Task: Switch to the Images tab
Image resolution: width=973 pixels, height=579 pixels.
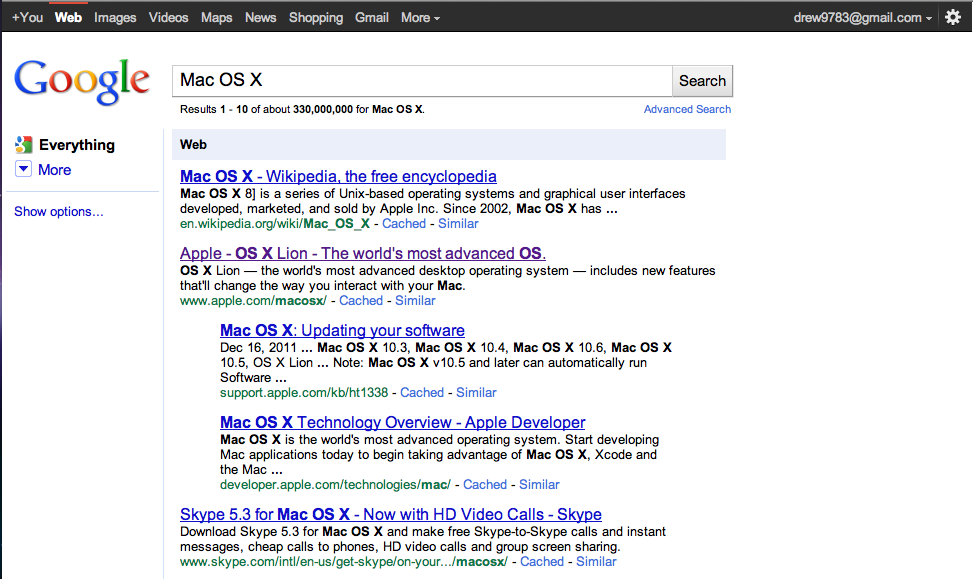Action: point(115,17)
